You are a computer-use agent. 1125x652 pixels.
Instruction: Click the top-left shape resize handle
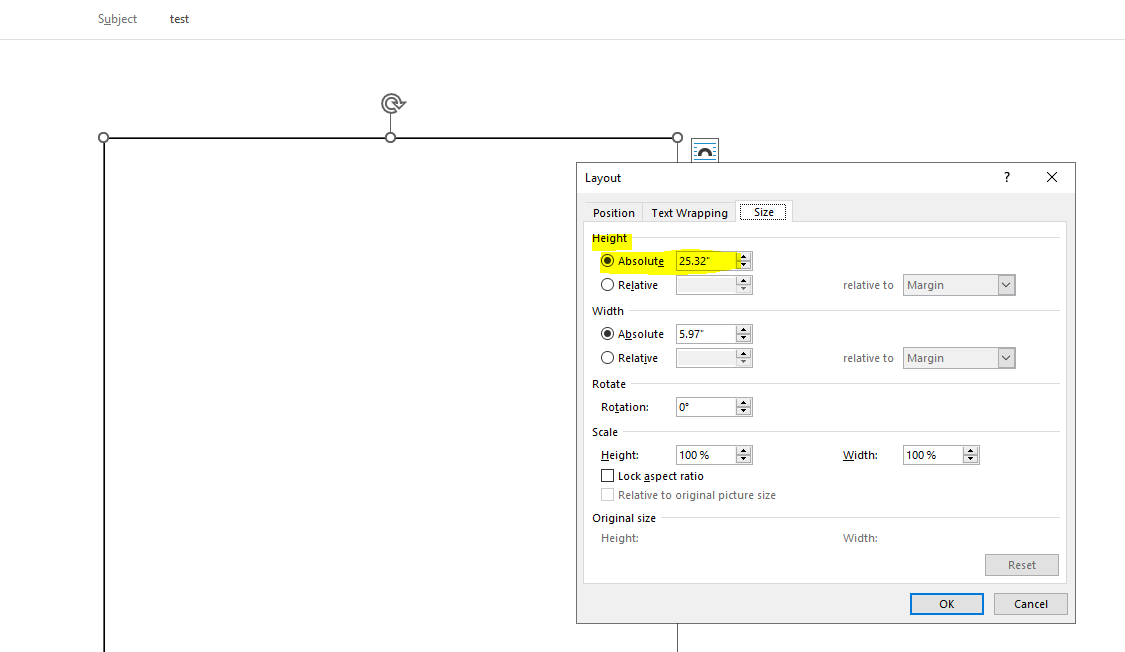[103, 137]
